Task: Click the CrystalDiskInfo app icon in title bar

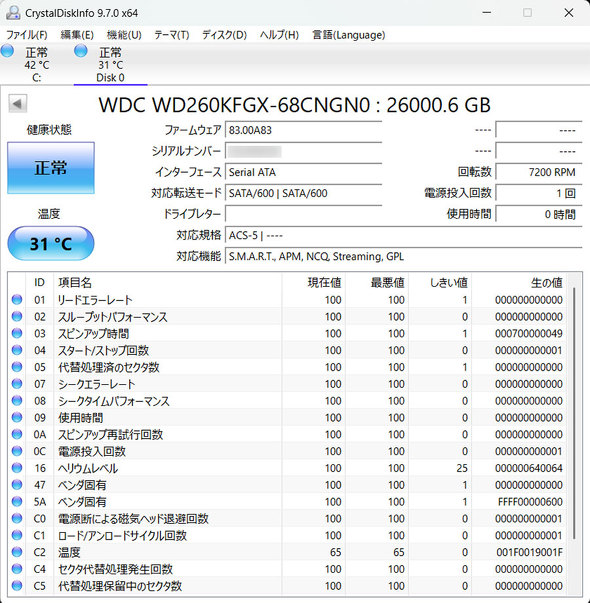Action: click(13, 13)
